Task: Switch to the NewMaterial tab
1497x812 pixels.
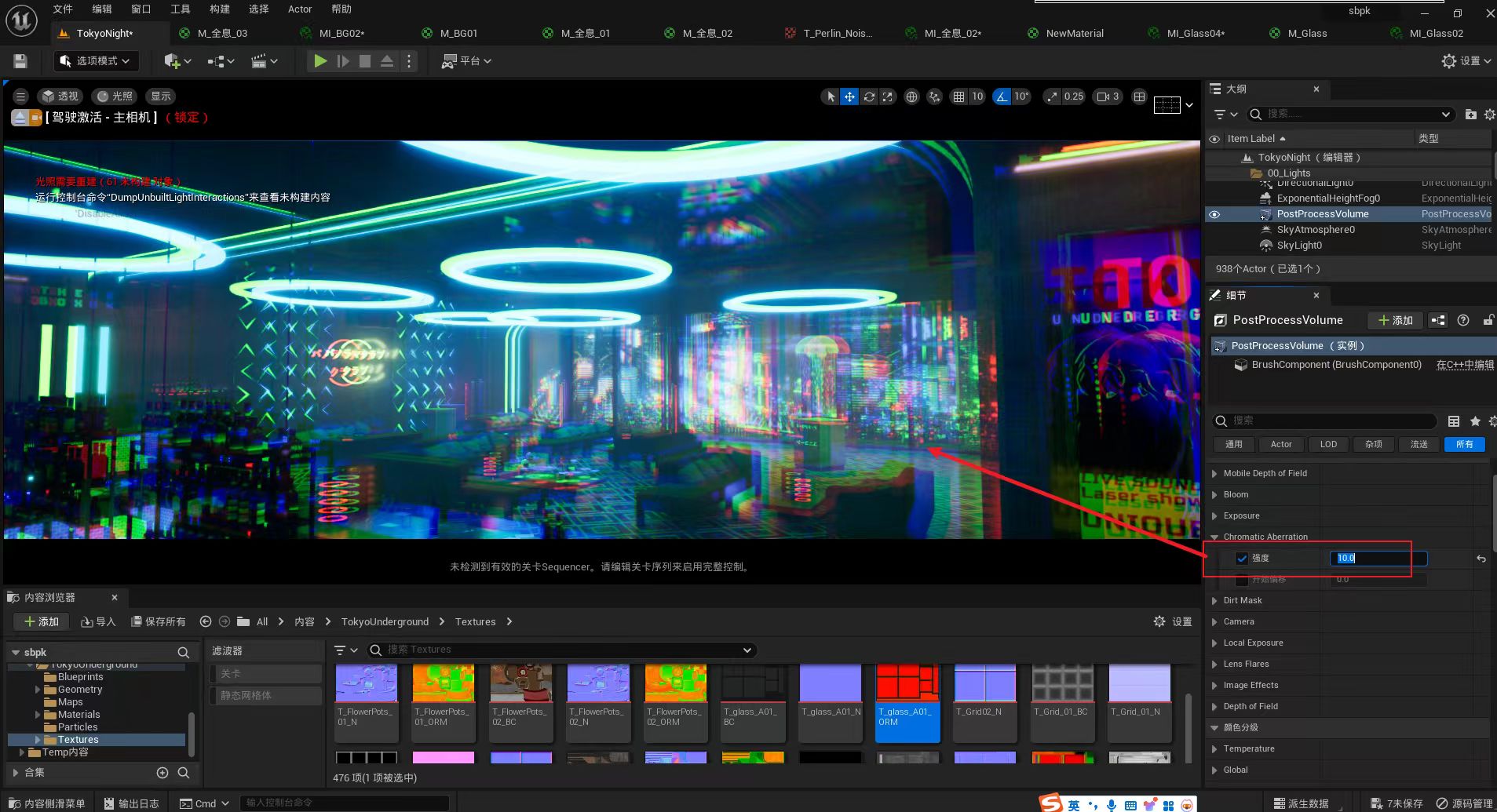Action: click(1075, 34)
